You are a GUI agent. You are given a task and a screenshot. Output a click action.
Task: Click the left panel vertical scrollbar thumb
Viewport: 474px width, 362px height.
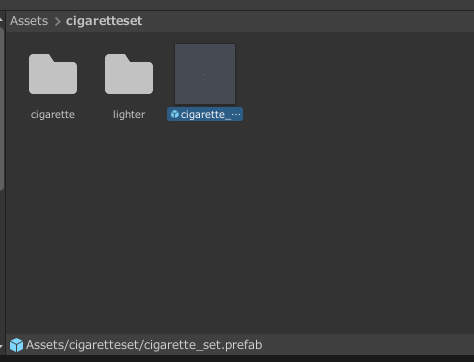(2, 108)
